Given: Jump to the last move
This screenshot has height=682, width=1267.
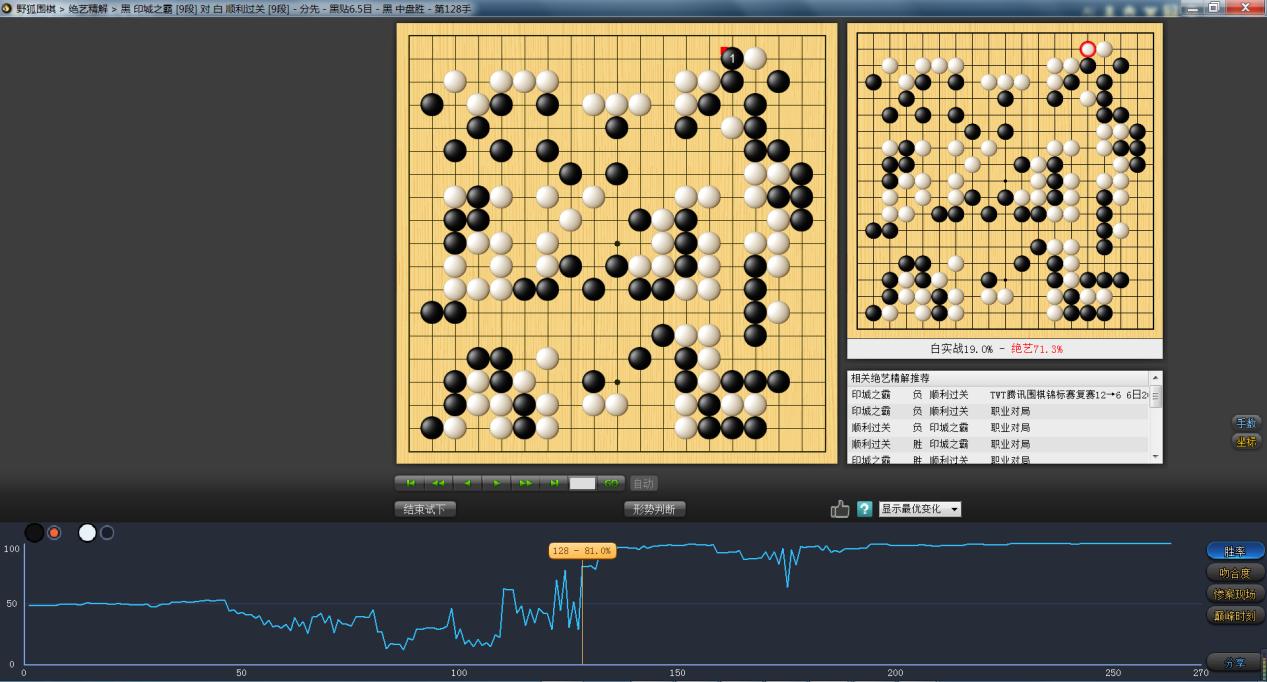Looking at the screenshot, I should coord(554,483).
